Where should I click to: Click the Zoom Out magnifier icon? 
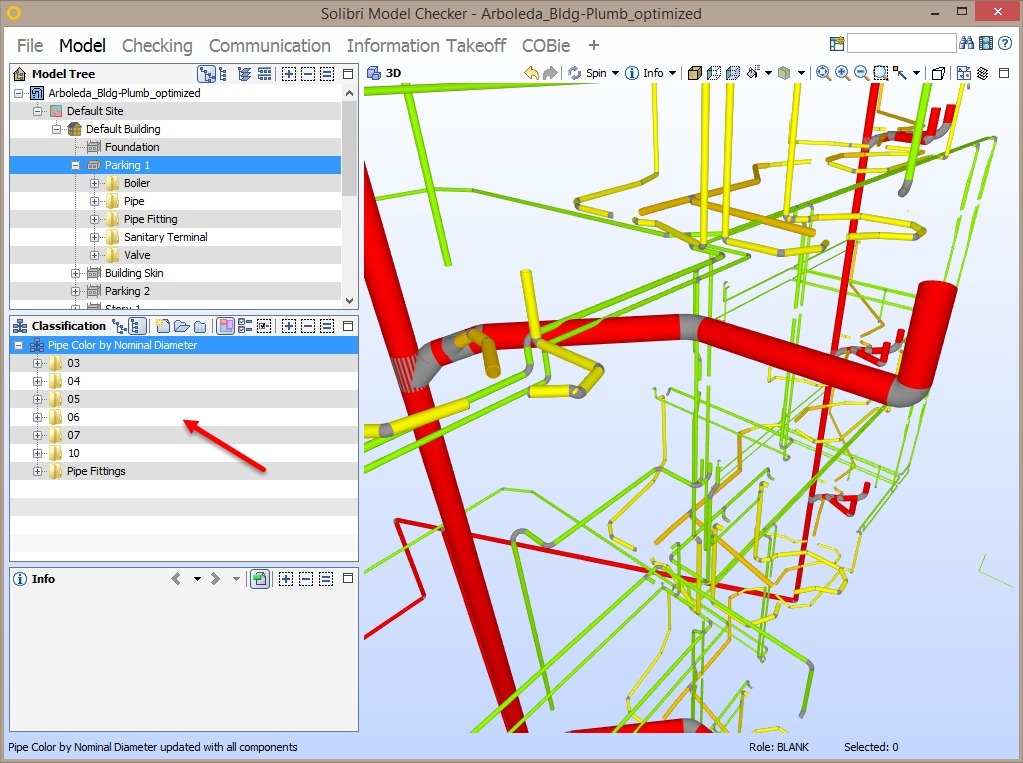tap(860, 73)
